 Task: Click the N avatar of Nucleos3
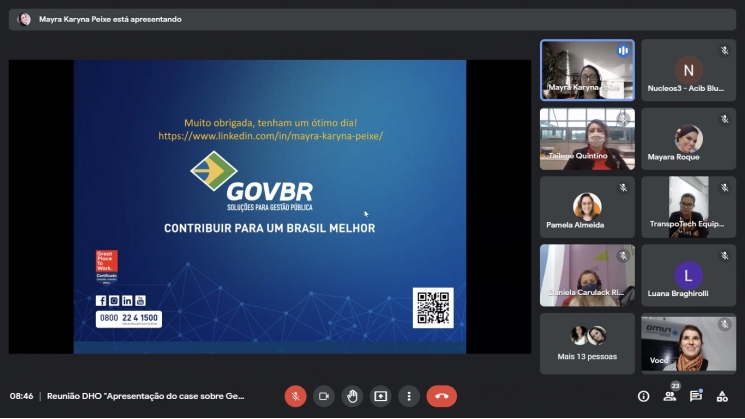tap(688, 70)
